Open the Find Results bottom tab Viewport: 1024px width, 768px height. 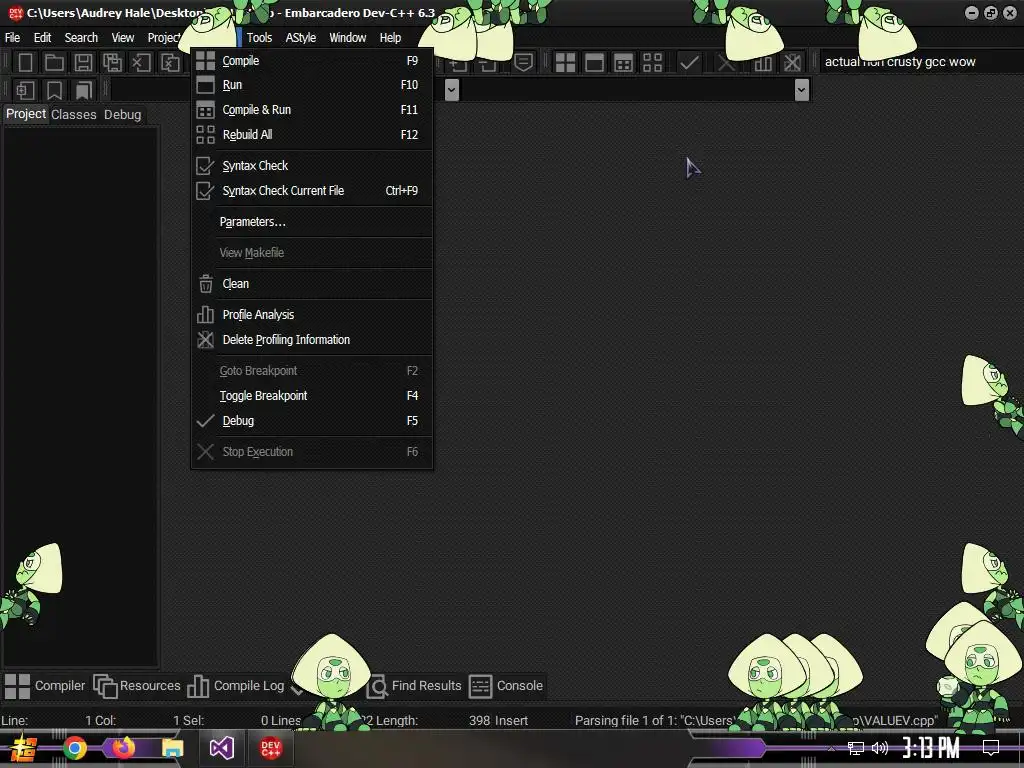click(414, 686)
